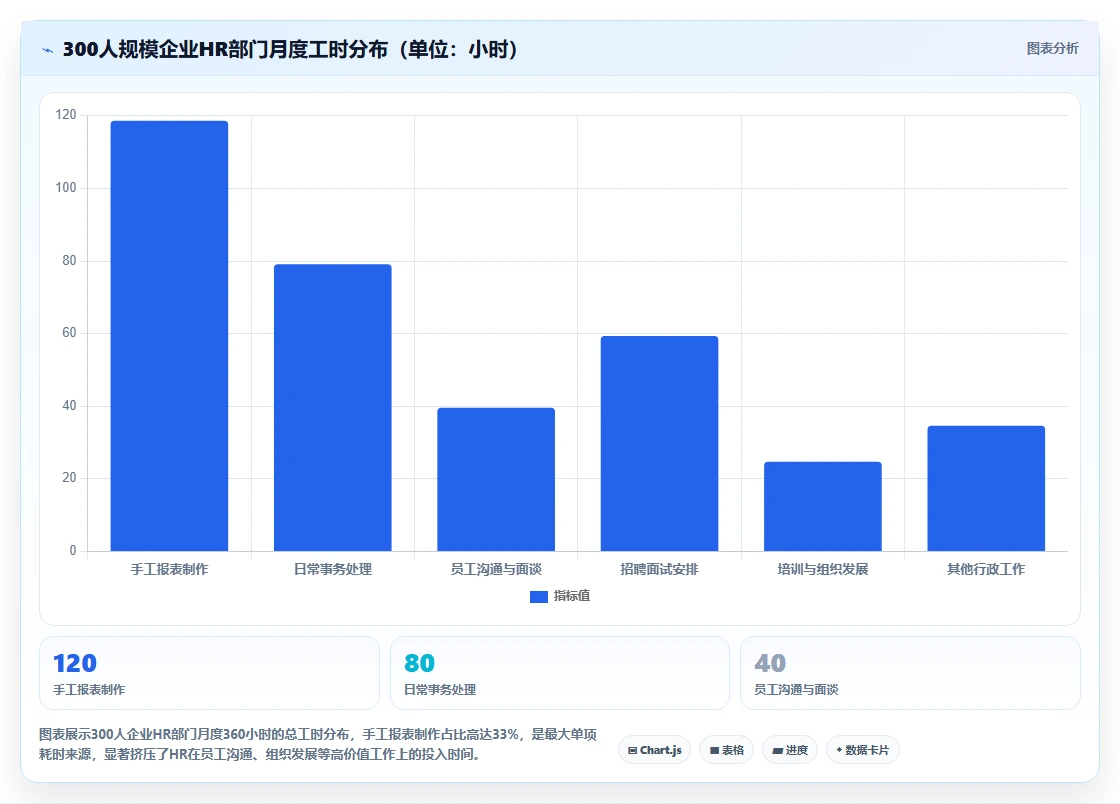
Task: Select the 40 员工沟通与面谈 data card
Action: (x=910, y=673)
